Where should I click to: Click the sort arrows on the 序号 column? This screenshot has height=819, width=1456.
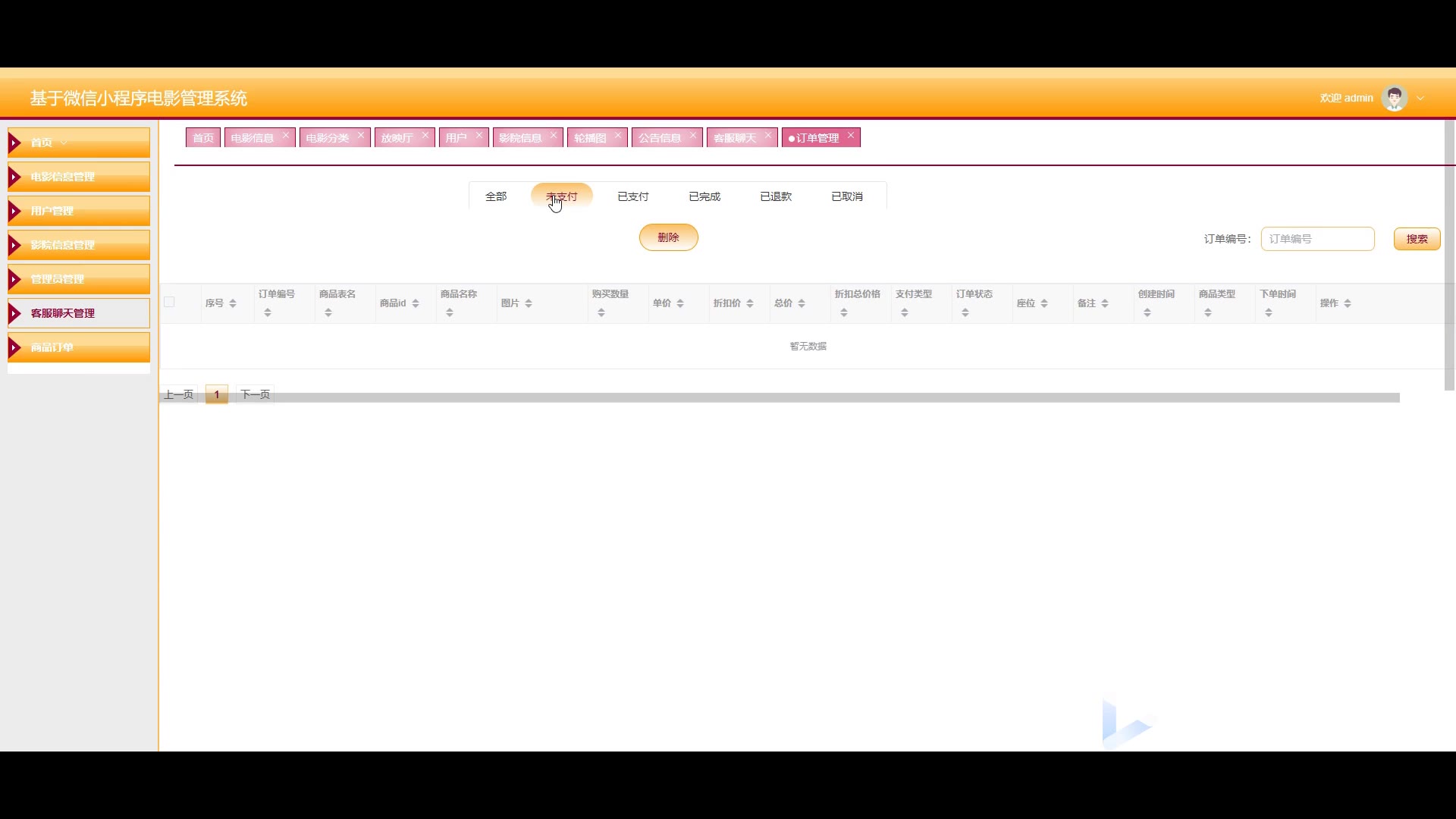point(233,303)
